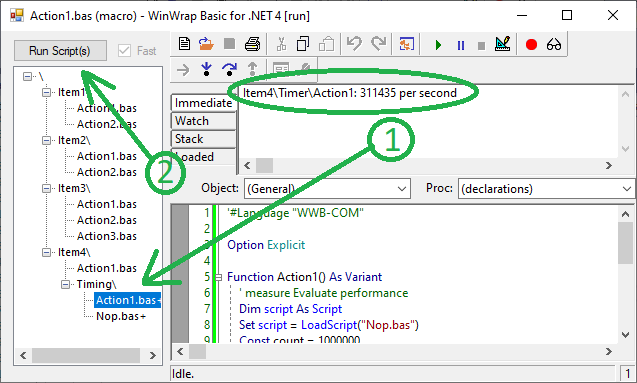Switch to the Stack tab
The image size is (637, 383).
pyautogui.click(x=203, y=138)
